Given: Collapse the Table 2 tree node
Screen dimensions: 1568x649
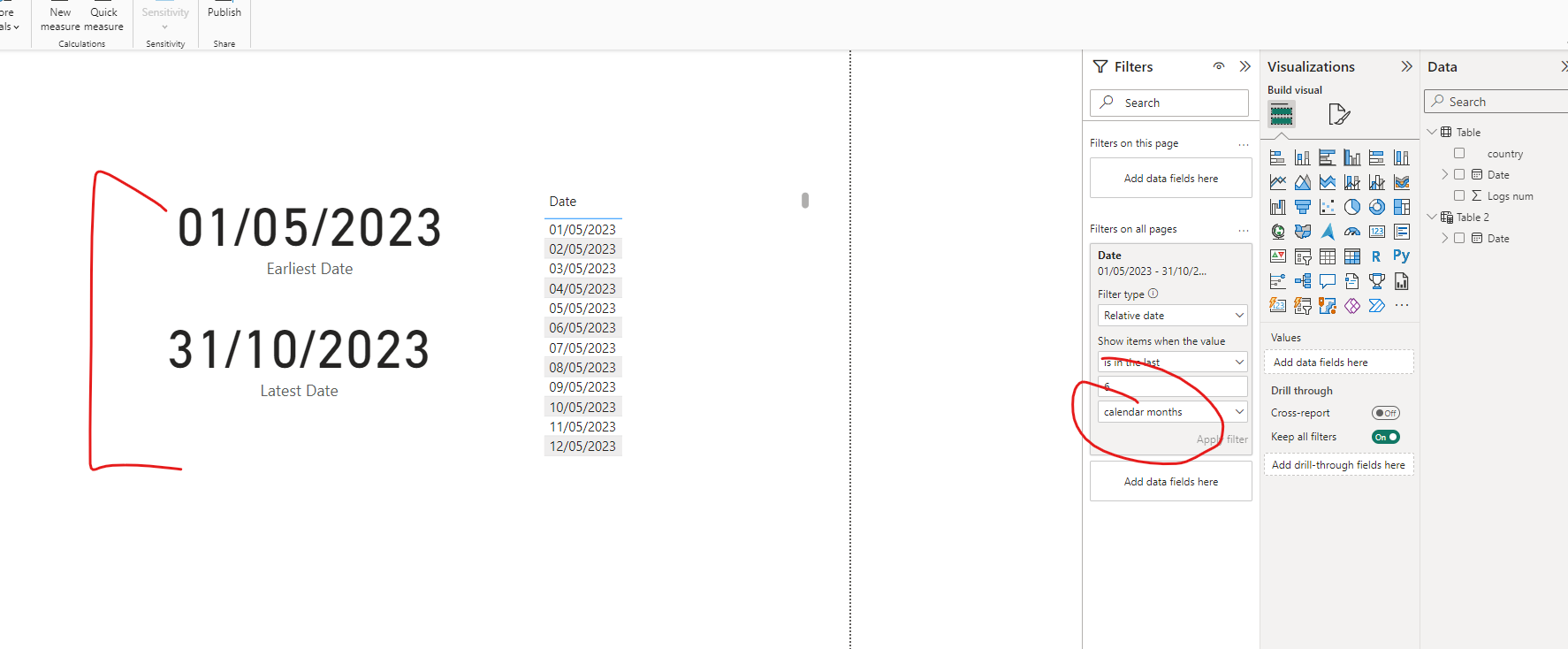Looking at the screenshot, I should tap(1432, 217).
